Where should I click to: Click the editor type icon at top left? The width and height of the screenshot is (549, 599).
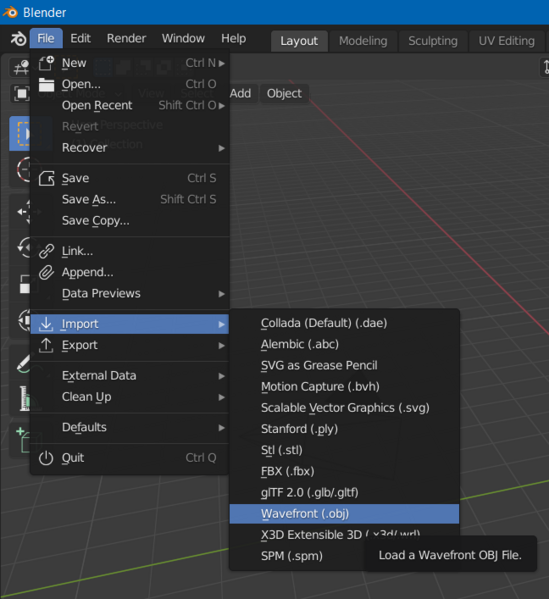pyautogui.click(x=21, y=68)
